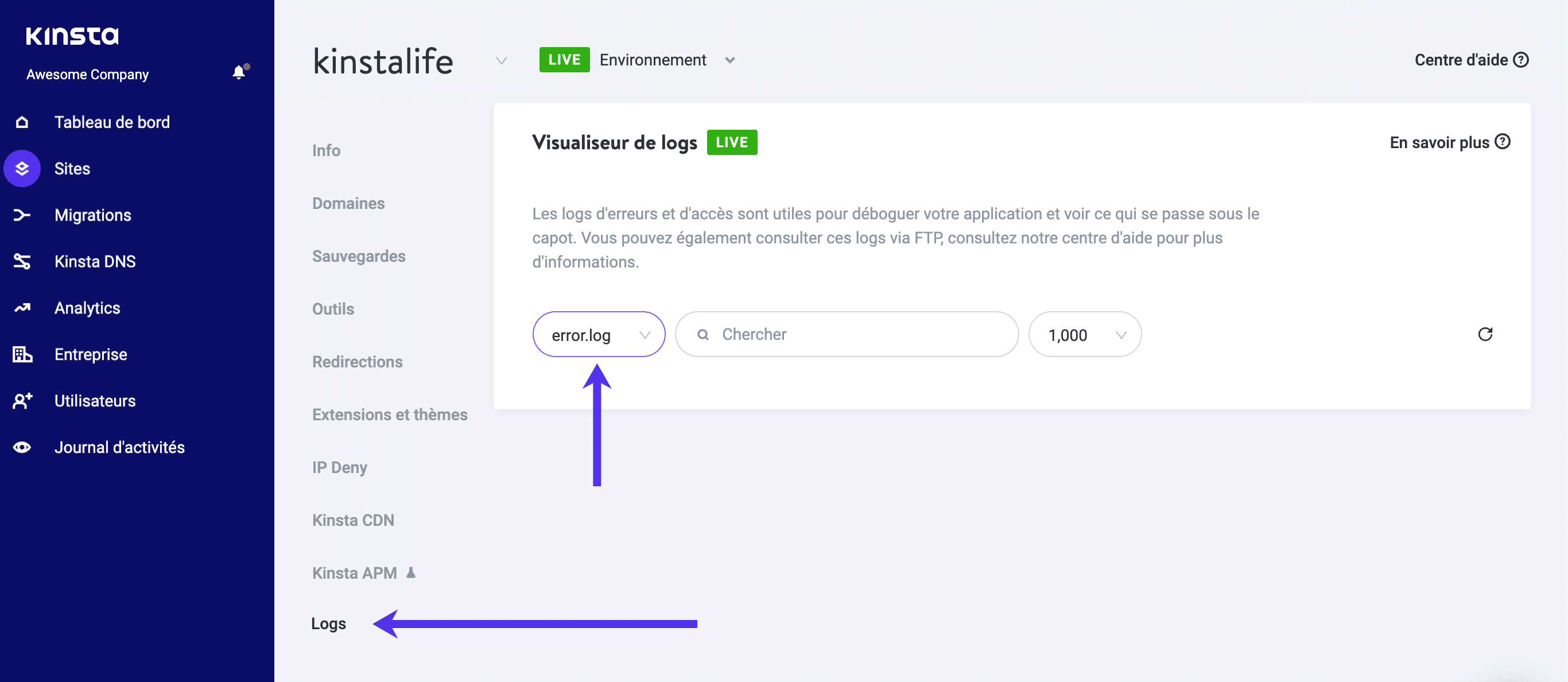Switch to the Domaines tab
Screen dimensions: 1568x682
[x=348, y=203]
